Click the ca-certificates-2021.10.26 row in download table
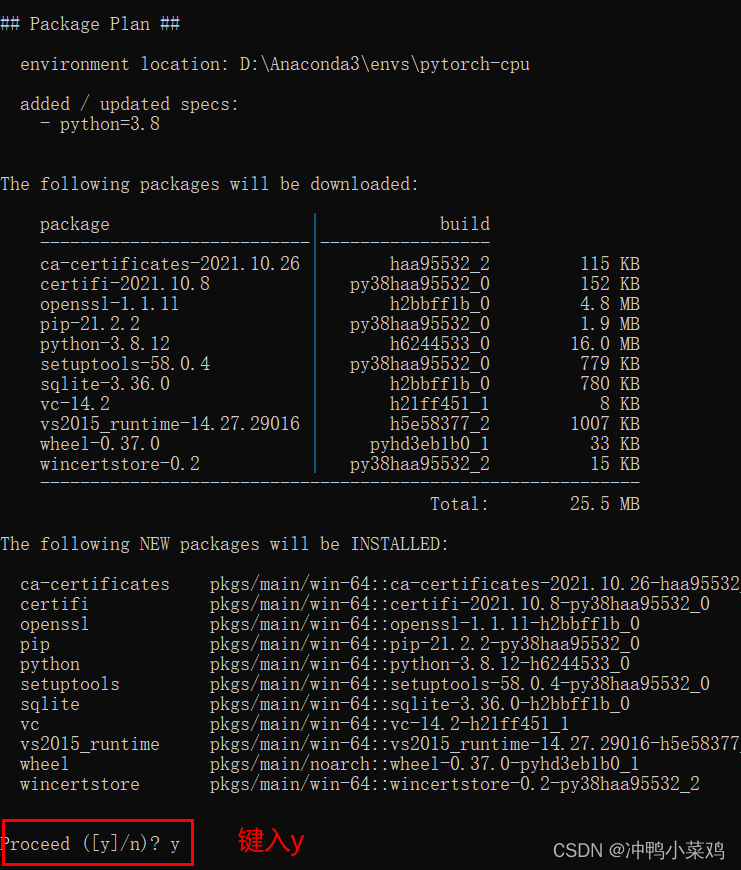Viewport: 741px width, 870px height. tap(339, 264)
